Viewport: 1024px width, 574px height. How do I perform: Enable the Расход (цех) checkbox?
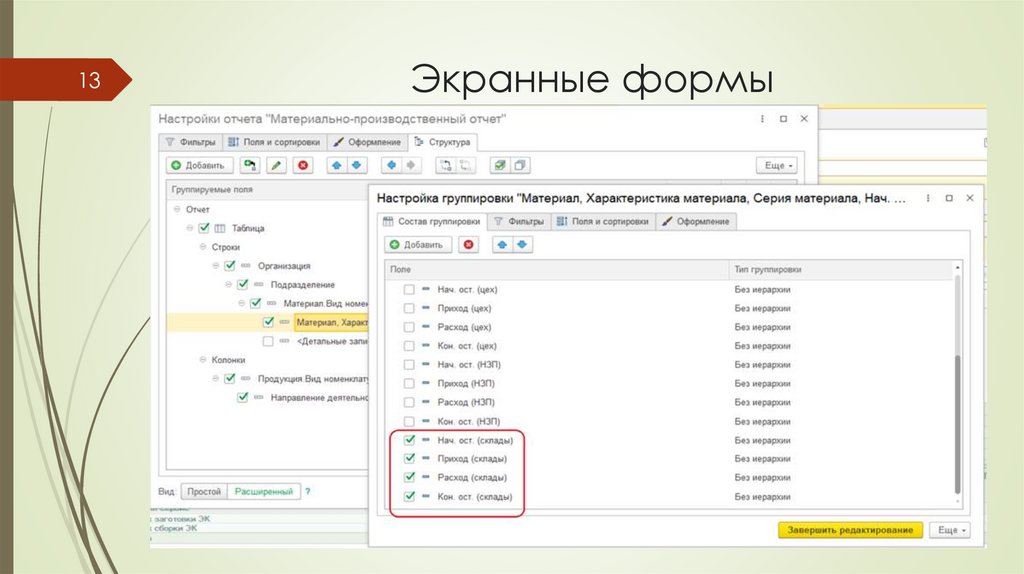(409, 327)
